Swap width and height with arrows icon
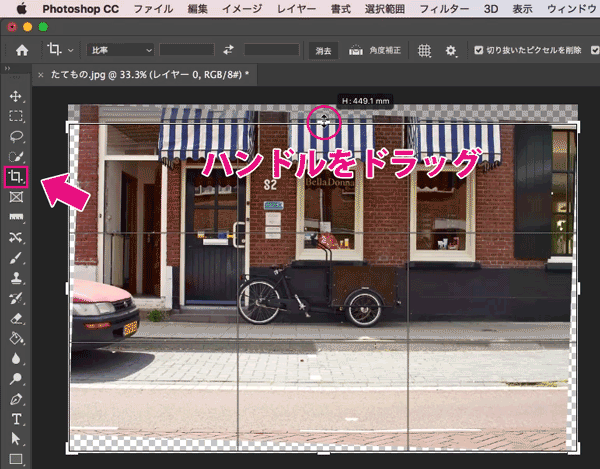600x469 pixels. [x=228, y=49]
